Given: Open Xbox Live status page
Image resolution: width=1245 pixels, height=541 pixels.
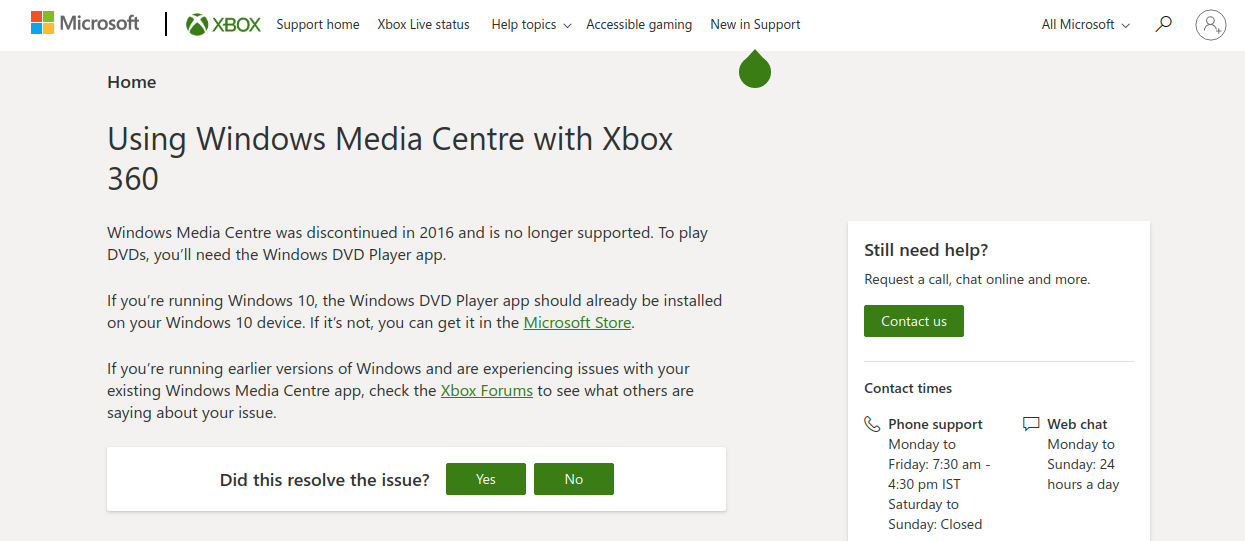Looking at the screenshot, I should [423, 24].
